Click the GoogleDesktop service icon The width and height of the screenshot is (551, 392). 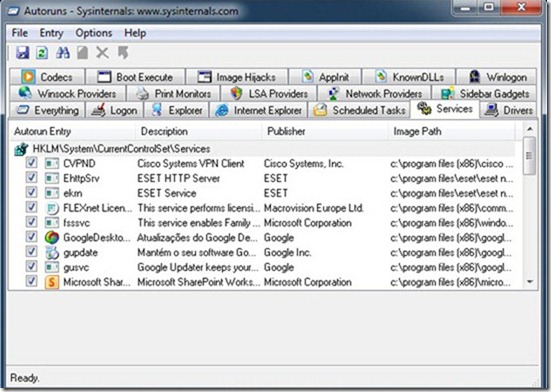pyautogui.click(x=52, y=238)
